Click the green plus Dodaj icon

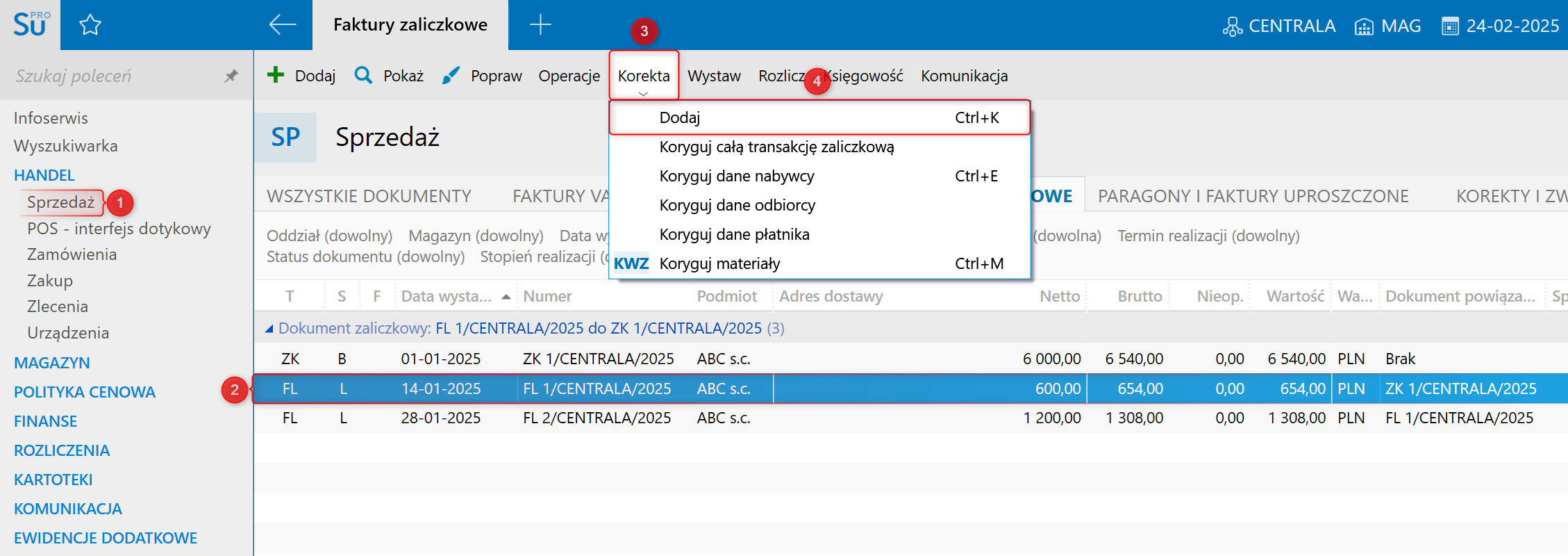coord(276,75)
